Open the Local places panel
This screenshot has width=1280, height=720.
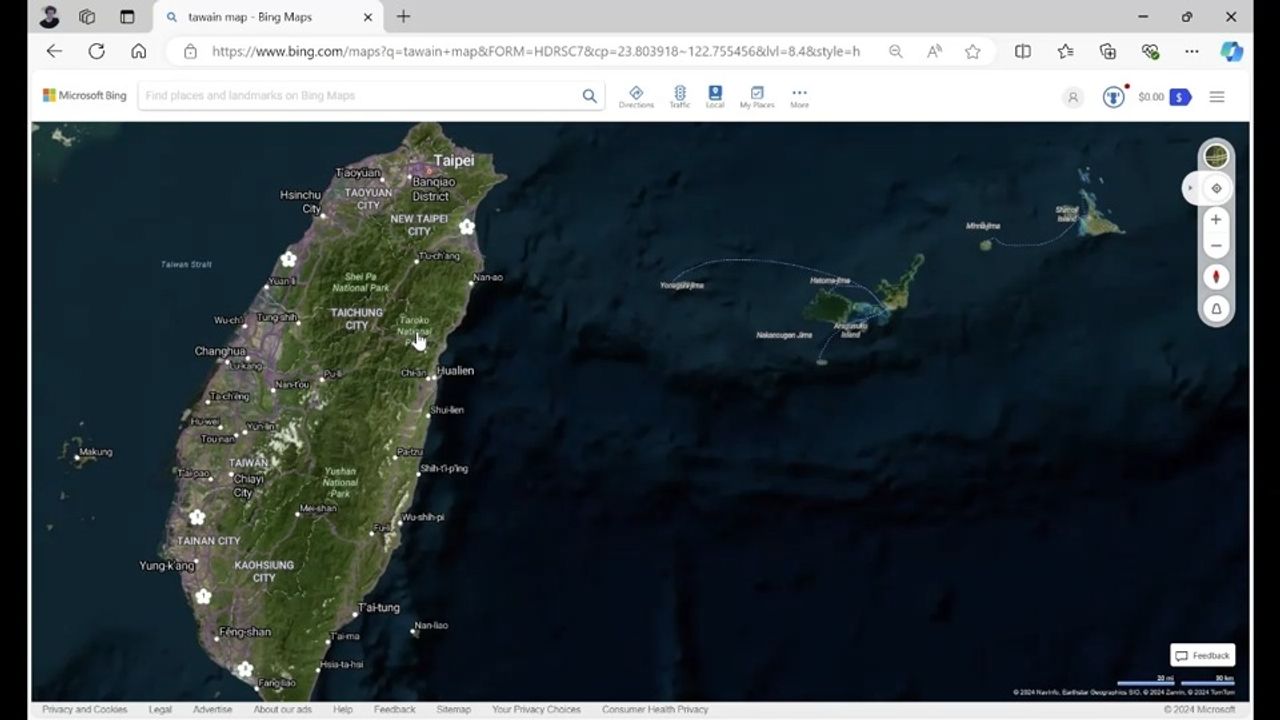pos(715,96)
